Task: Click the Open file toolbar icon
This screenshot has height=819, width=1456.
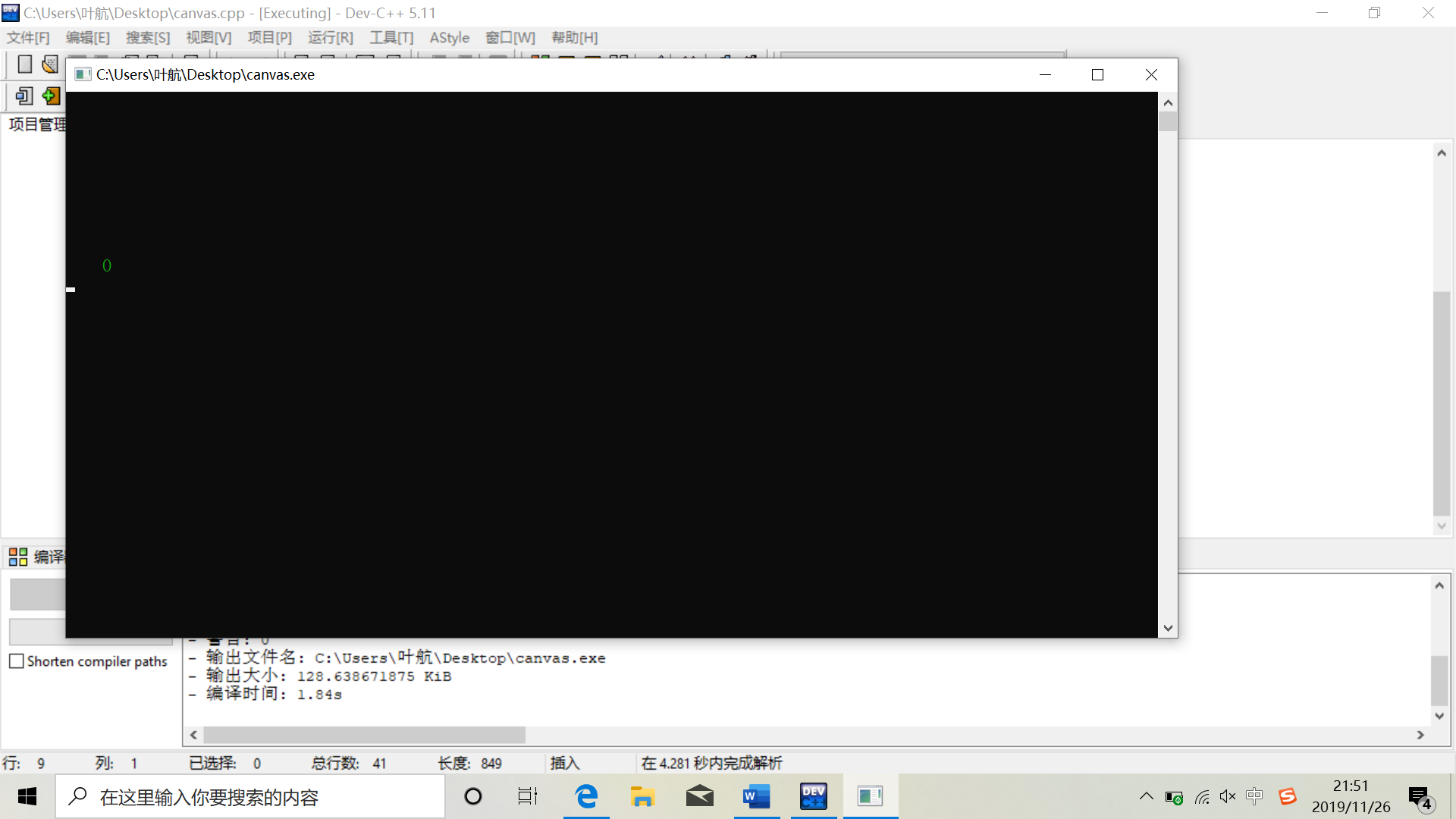Action: 50,64
